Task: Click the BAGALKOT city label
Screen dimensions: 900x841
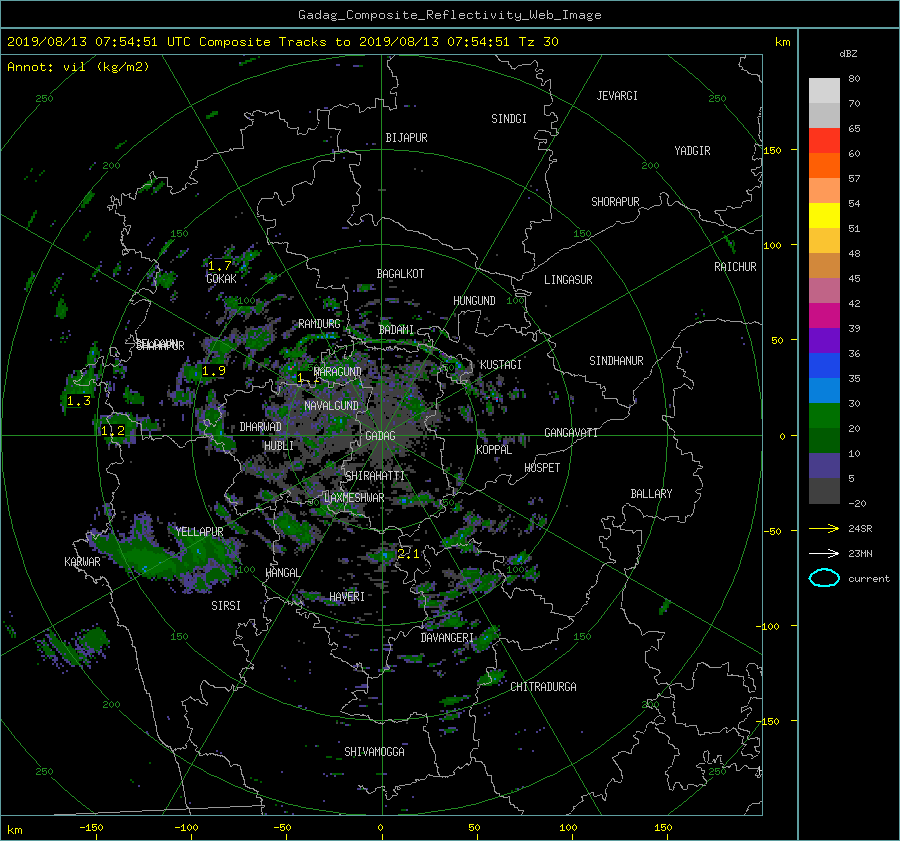Action: (400, 274)
